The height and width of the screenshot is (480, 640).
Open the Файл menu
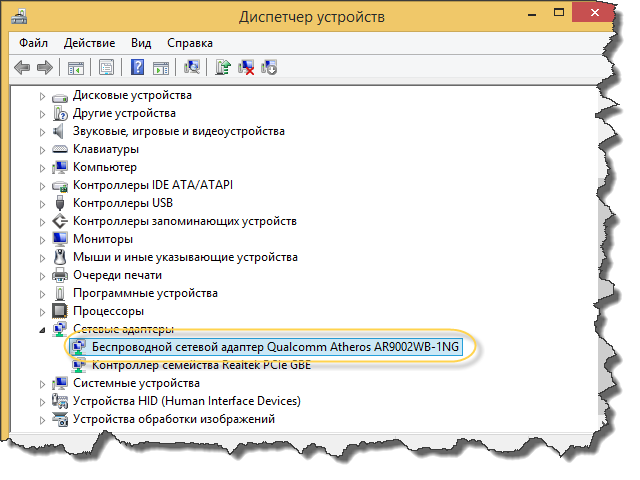point(33,43)
